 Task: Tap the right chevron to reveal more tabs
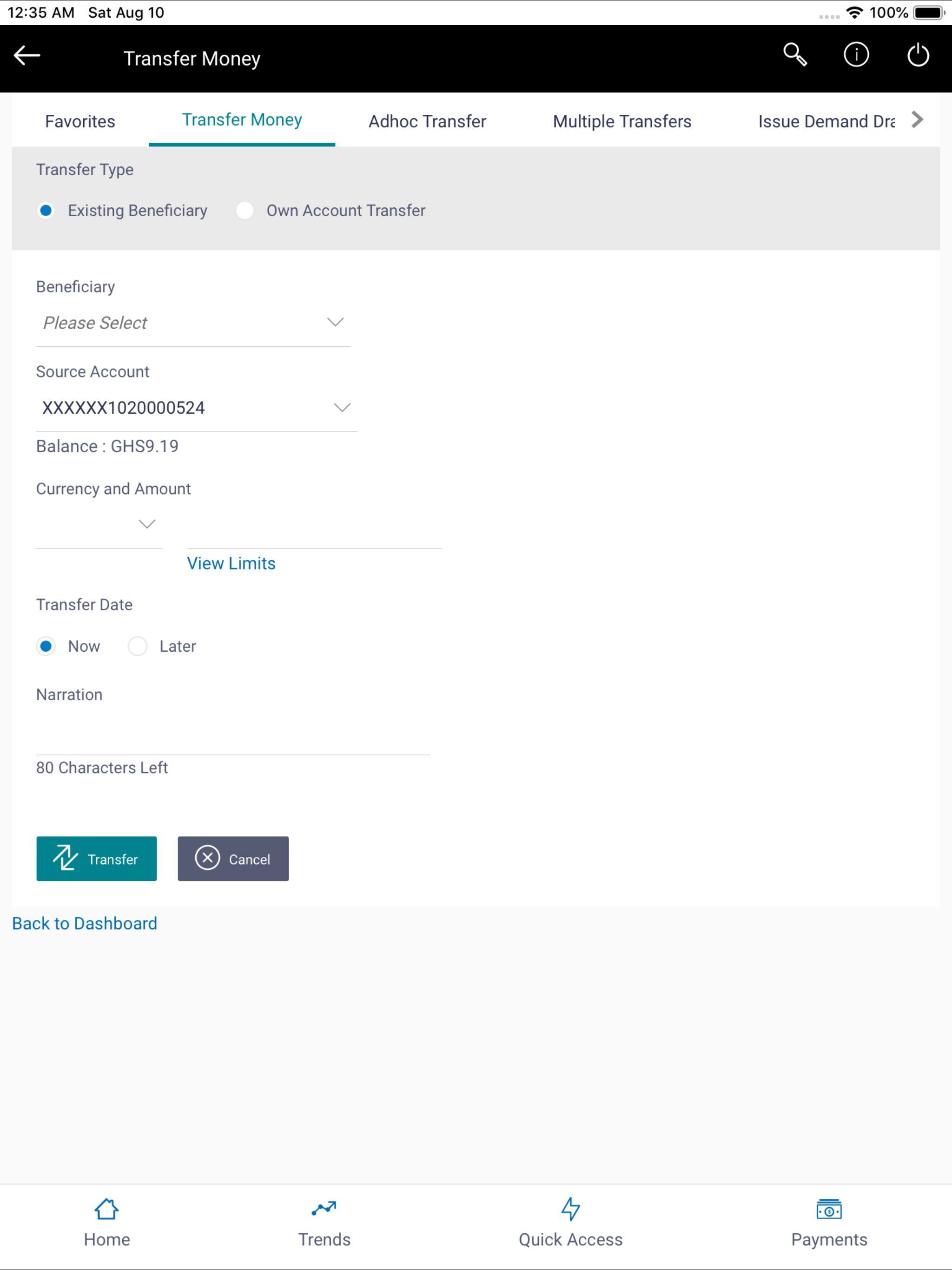click(917, 119)
